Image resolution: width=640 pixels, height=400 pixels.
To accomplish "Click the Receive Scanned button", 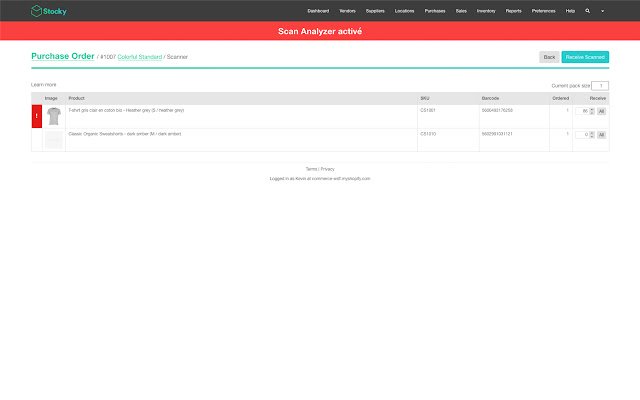I will 585,57.
